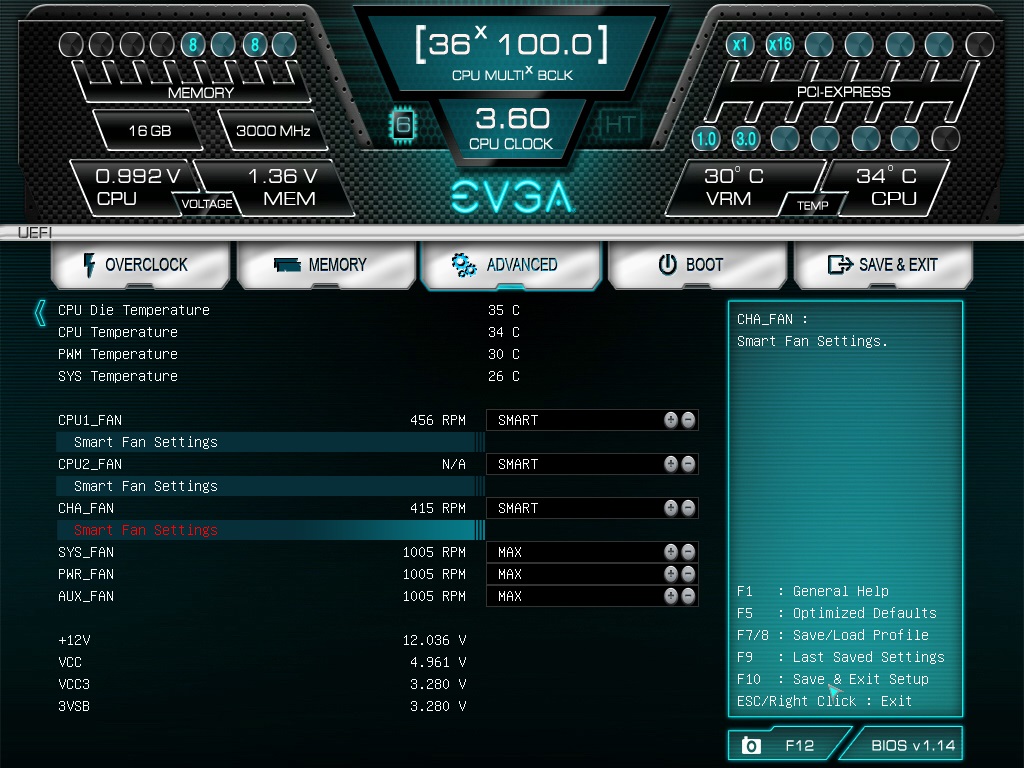Click the minus icon for SYS_FAN
1024x768 pixels.
click(688, 552)
